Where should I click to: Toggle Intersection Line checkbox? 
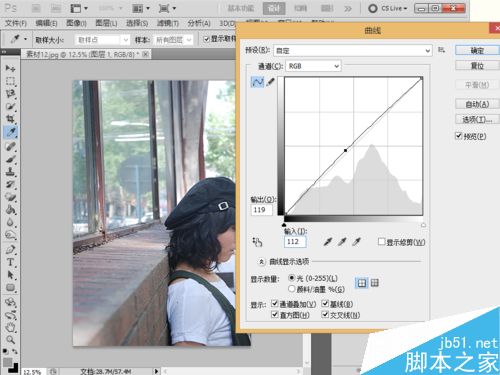click(x=325, y=314)
